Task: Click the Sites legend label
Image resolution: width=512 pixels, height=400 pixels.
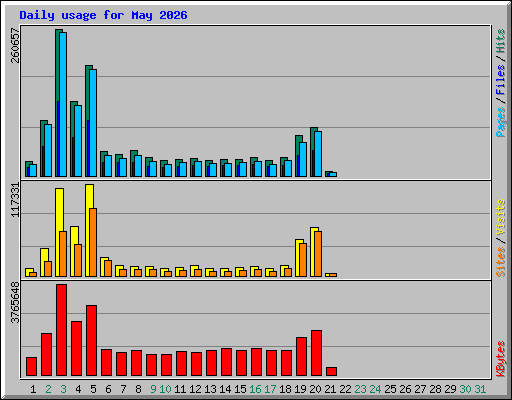Action: [500, 262]
